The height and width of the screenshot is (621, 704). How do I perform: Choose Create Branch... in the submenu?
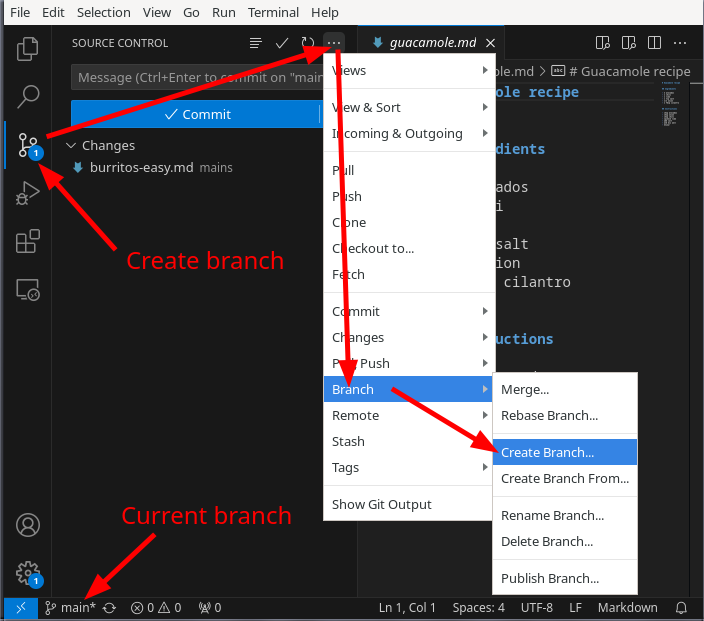coord(565,452)
